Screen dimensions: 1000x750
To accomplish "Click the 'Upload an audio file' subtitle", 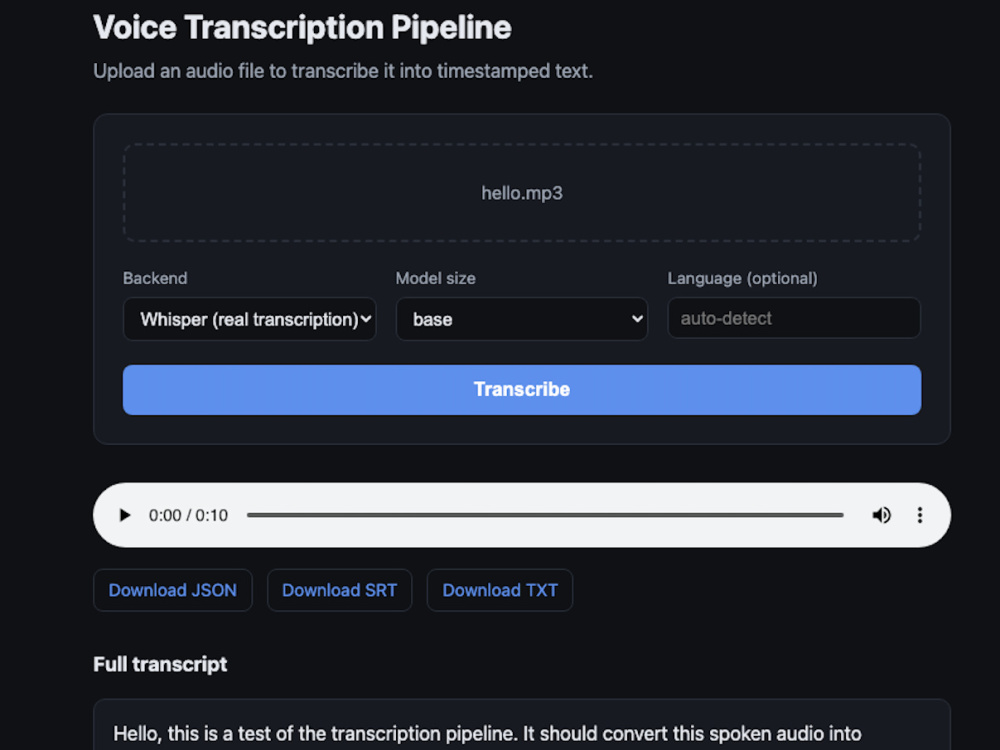I will (343, 71).
